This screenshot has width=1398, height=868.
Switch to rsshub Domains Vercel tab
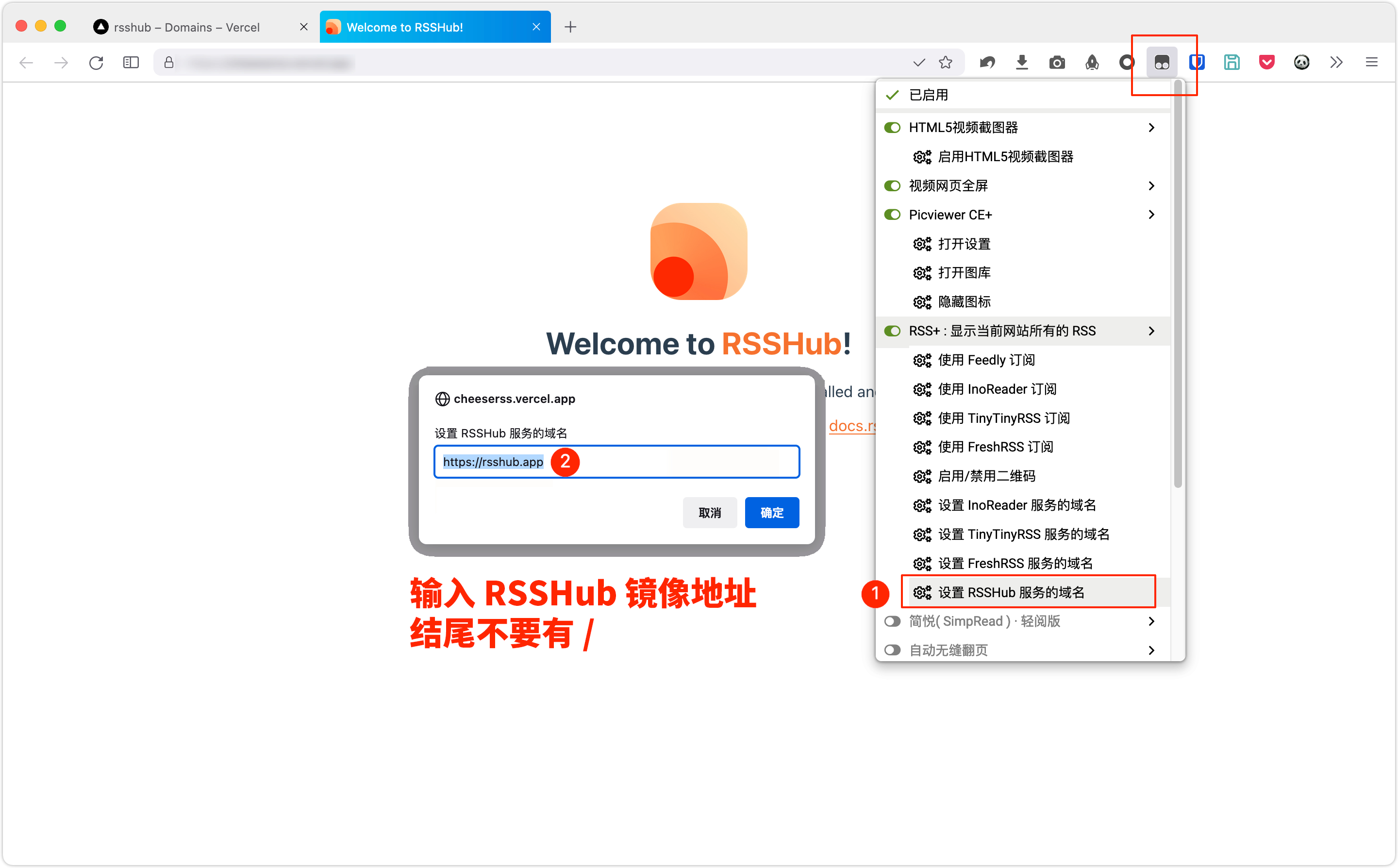tap(186, 27)
